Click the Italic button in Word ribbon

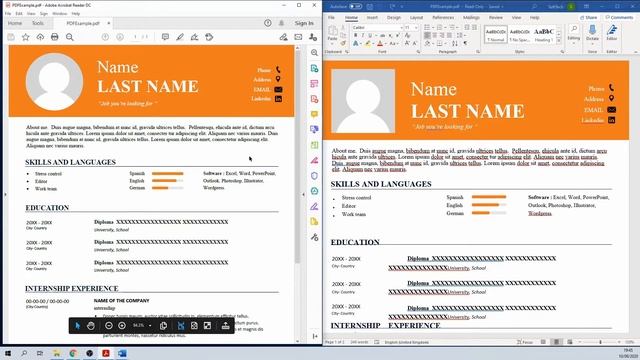coord(362,36)
